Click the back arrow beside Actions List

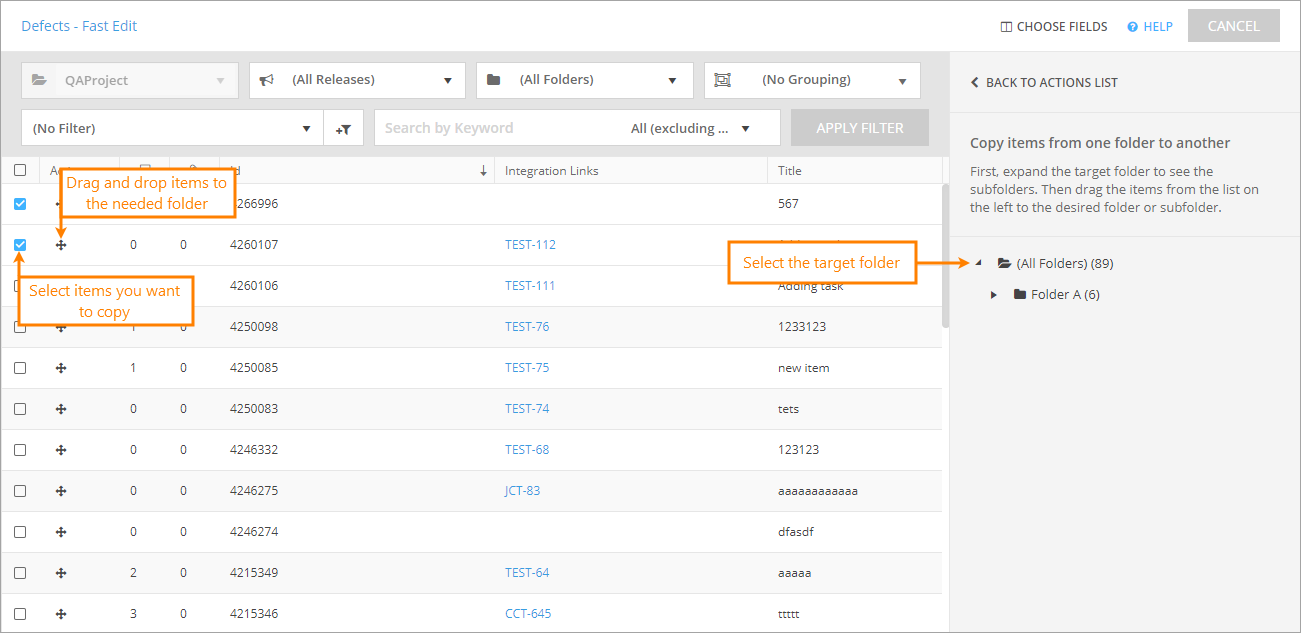tap(975, 83)
